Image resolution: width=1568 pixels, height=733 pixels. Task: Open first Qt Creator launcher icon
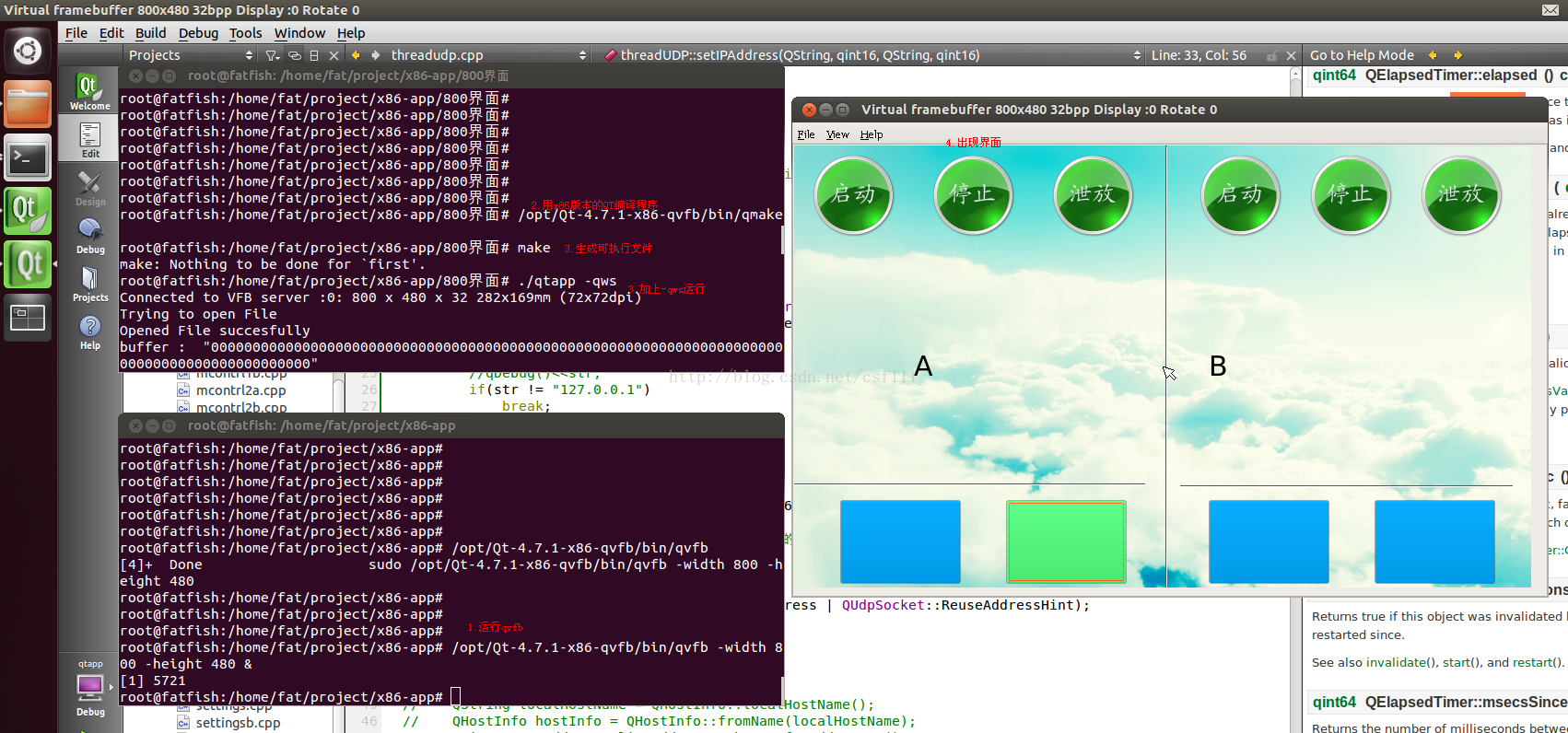point(27,211)
